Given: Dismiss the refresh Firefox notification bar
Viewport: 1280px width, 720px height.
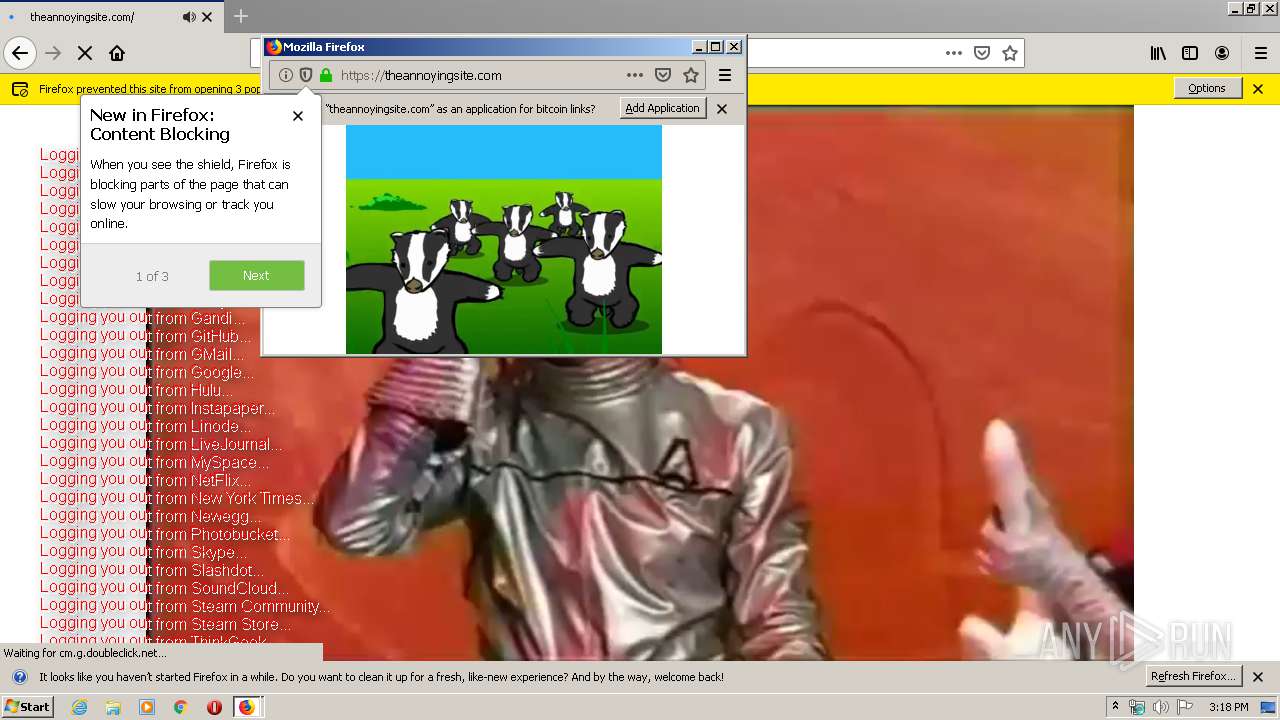Looking at the screenshot, I should coord(1258,677).
